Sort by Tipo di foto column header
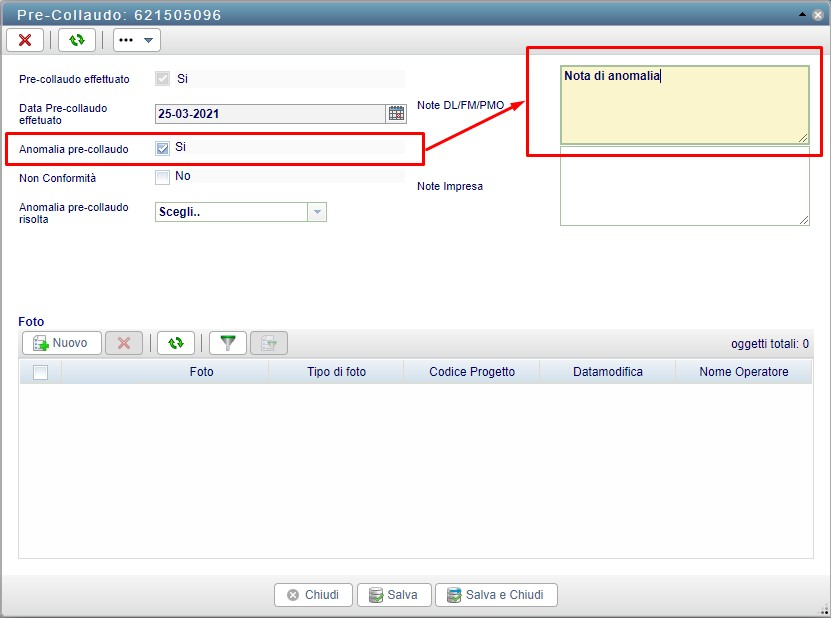Screen dimensions: 831x618 (336, 372)
